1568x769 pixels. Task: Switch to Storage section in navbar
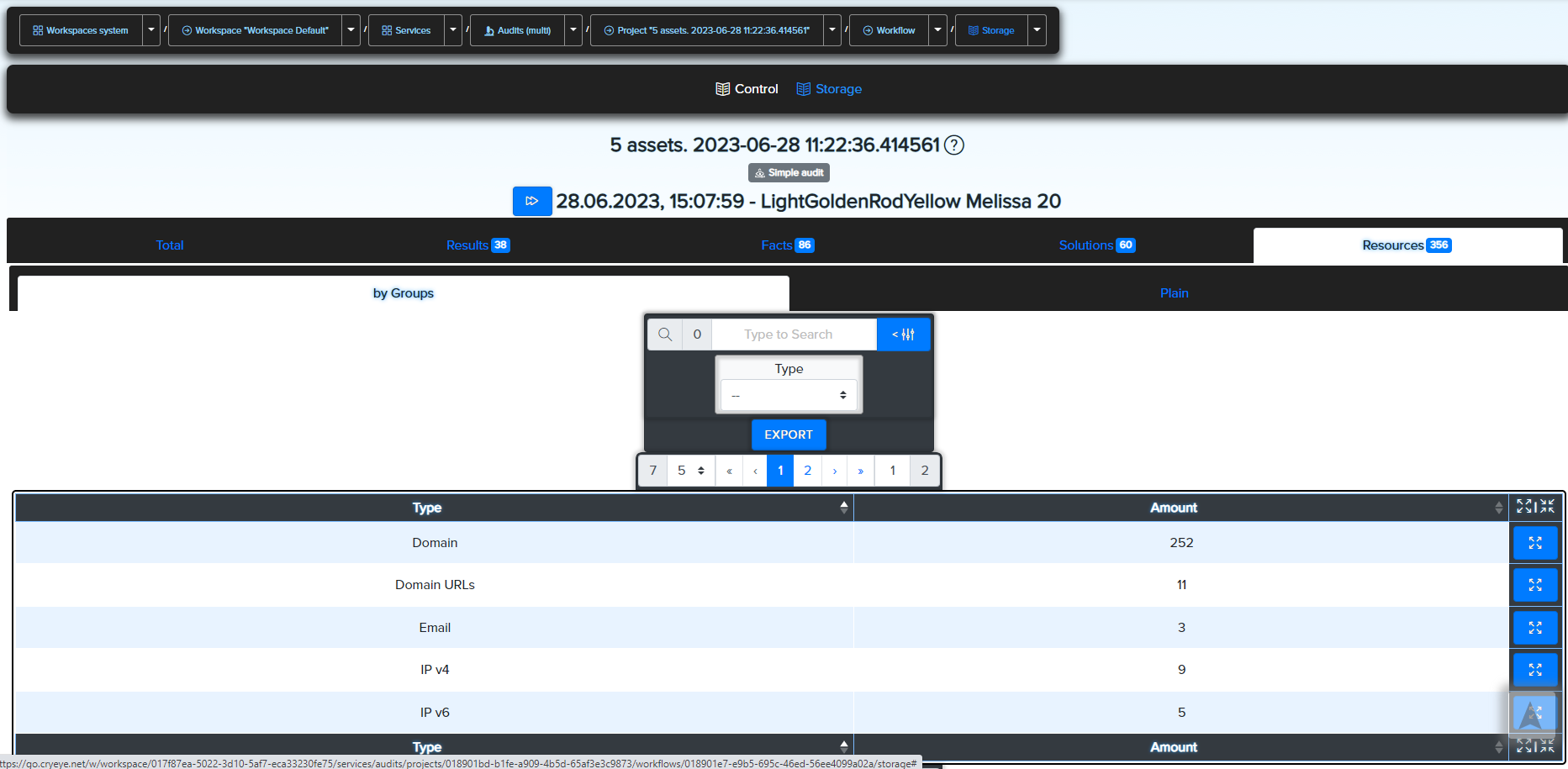(829, 89)
